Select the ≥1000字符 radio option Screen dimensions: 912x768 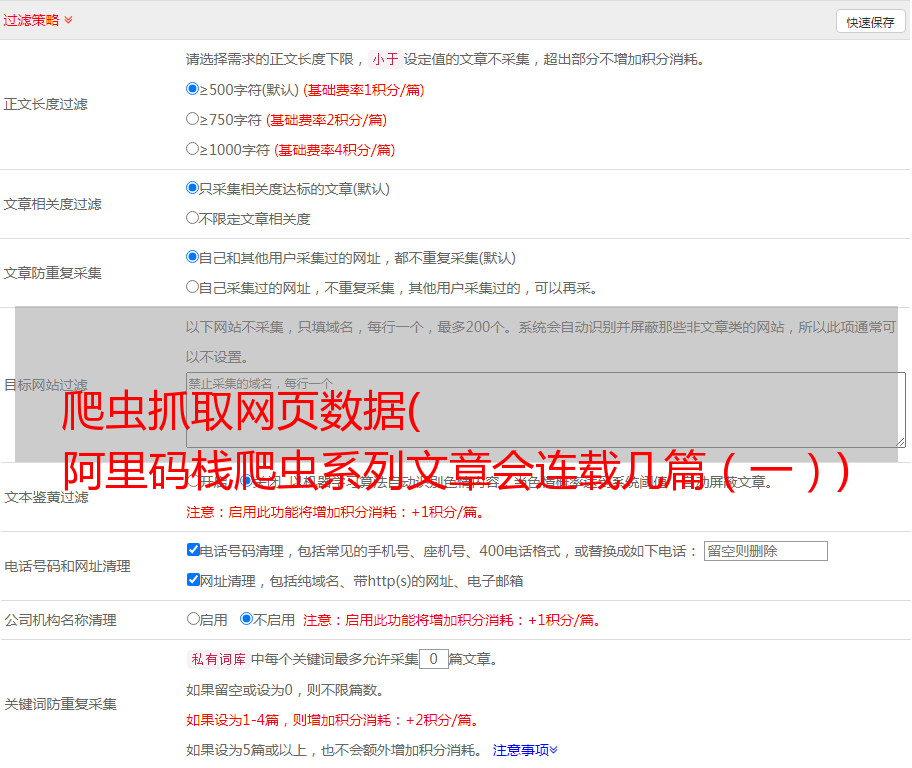[193, 149]
